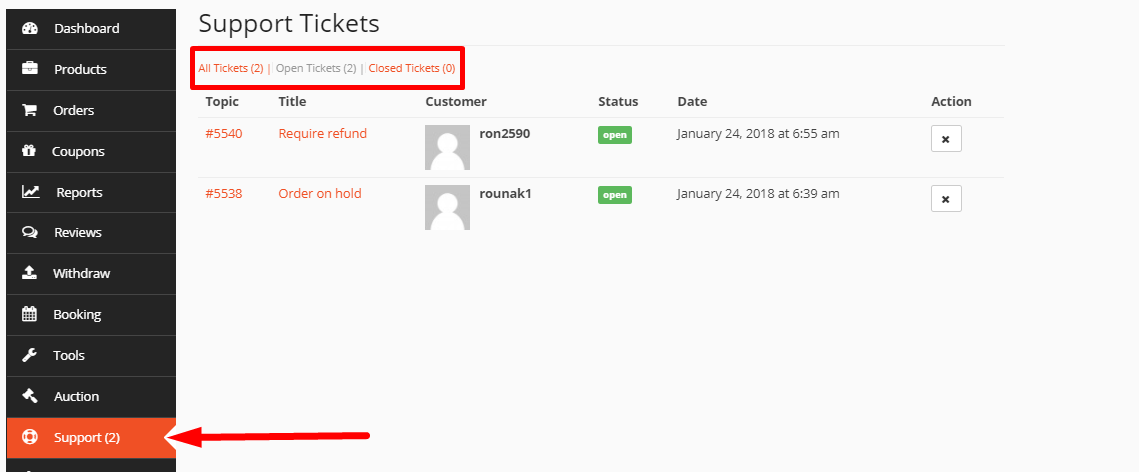
Task: Open the Order on hold ticket
Action: tap(320, 194)
